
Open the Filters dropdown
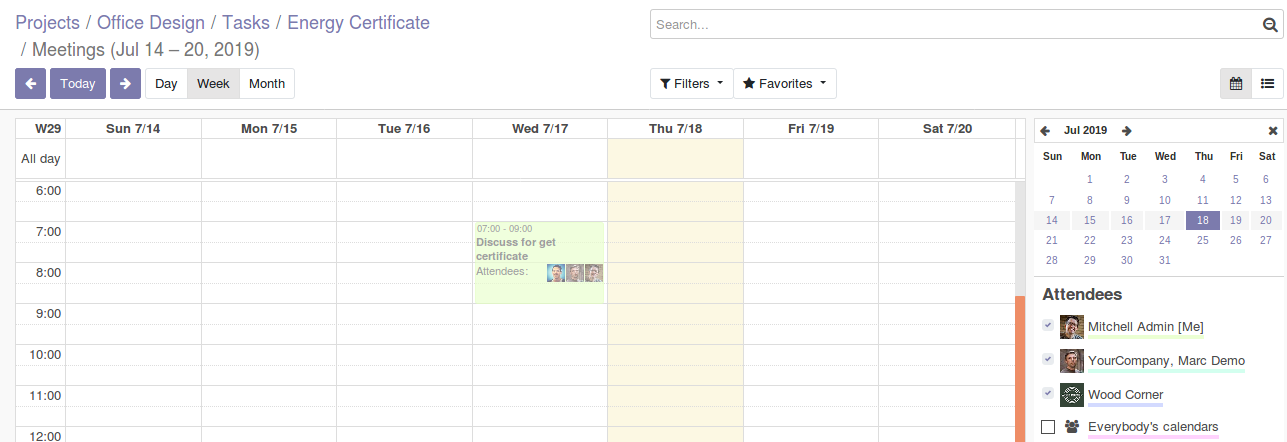691,84
